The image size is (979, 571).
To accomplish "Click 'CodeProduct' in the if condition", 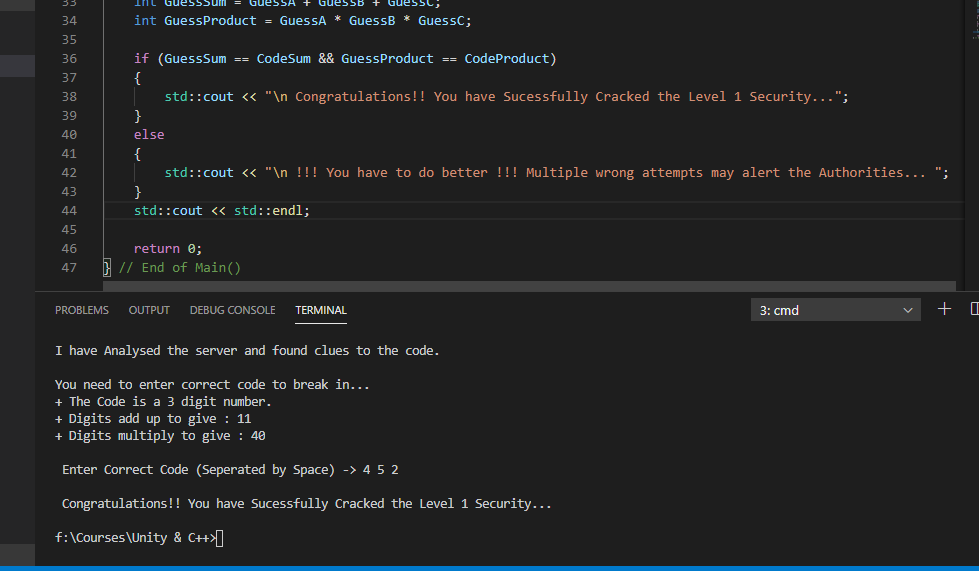I will pos(506,59).
